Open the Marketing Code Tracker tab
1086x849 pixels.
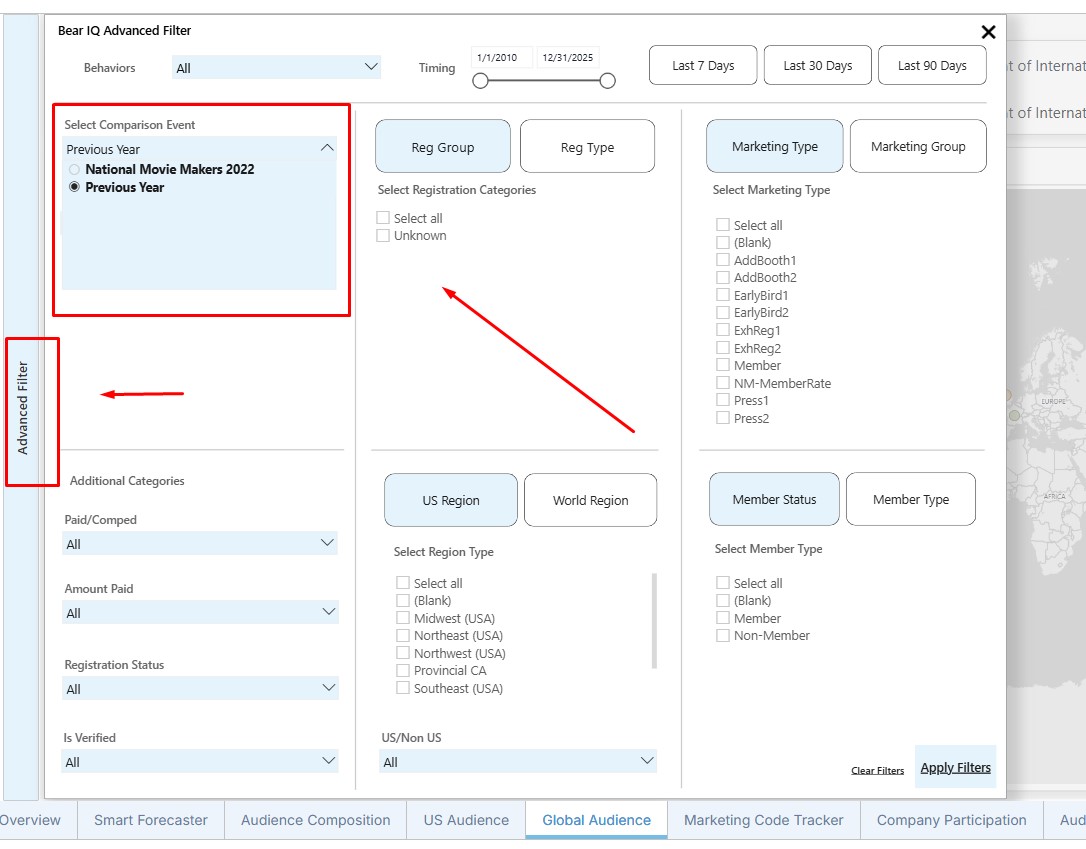pyautogui.click(x=764, y=820)
